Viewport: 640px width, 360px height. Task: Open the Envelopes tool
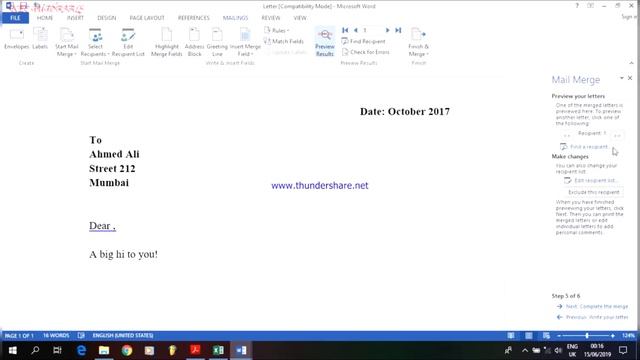[17, 39]
